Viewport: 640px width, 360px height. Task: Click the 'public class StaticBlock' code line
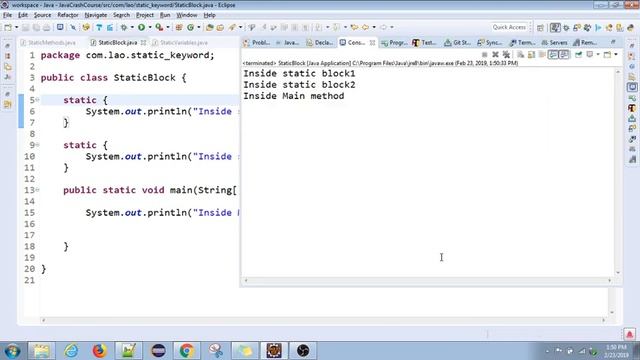click(113, 78)
